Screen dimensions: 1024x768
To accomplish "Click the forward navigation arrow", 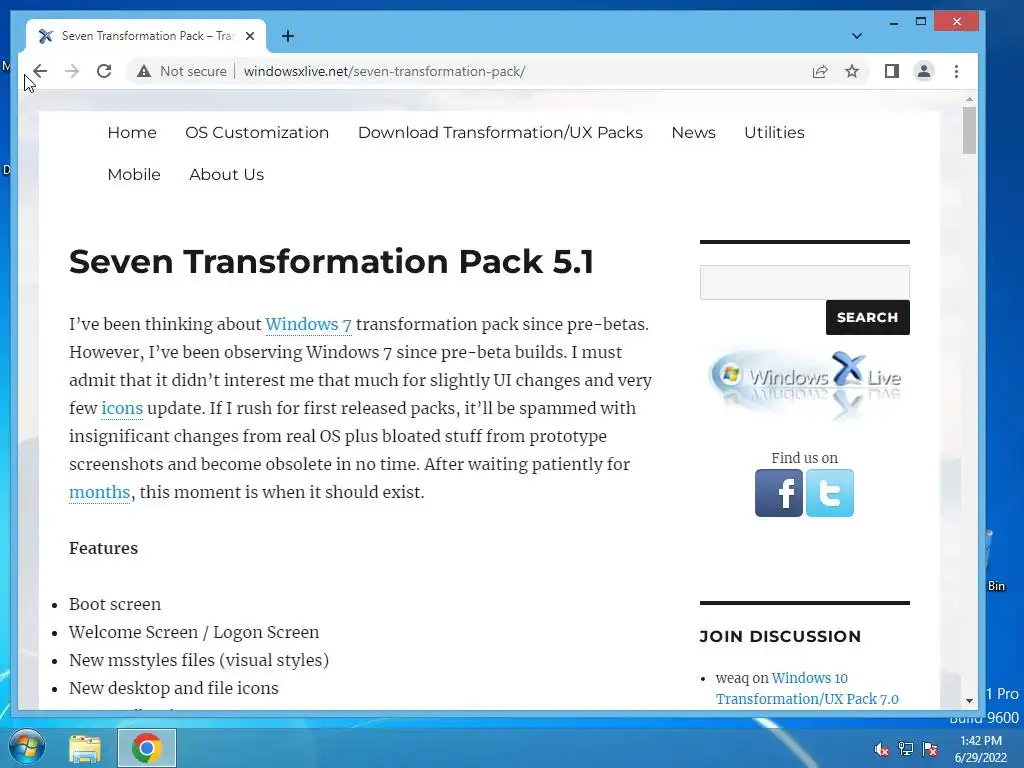I will click(x=72, y=71).
